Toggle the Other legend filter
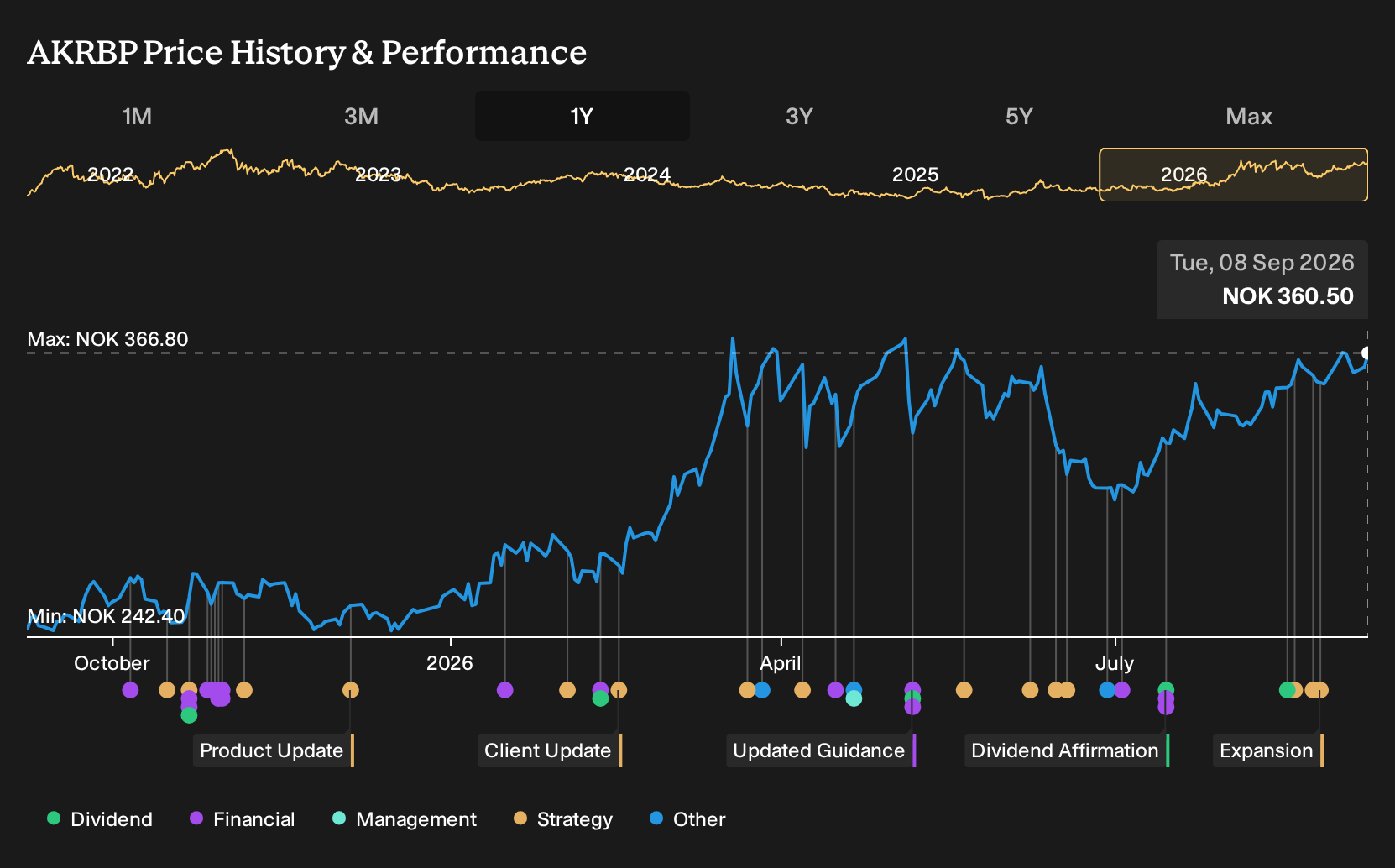 click(x=687, y=819)
